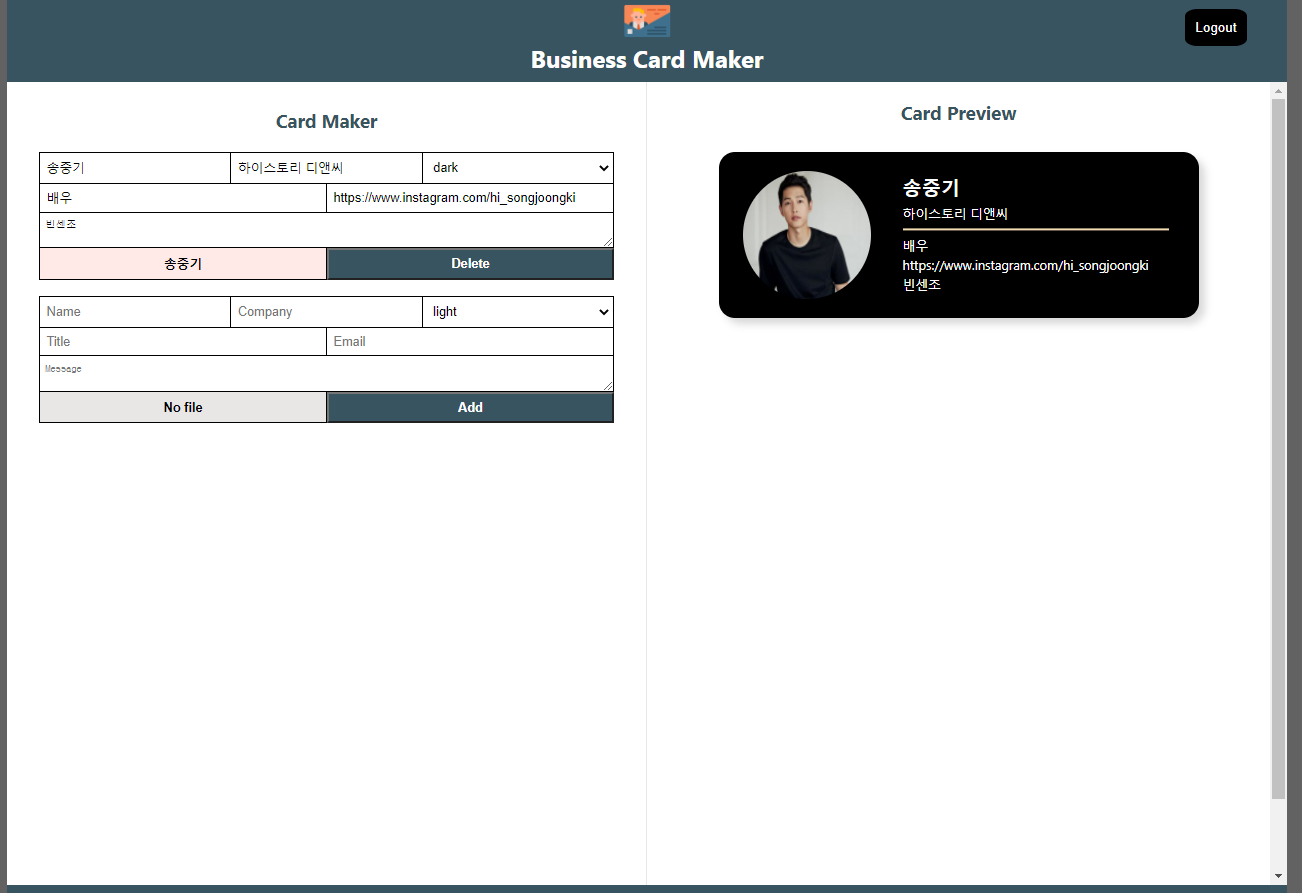
Task: Select a theme in the new card form
Action: (x=517, y=311)
